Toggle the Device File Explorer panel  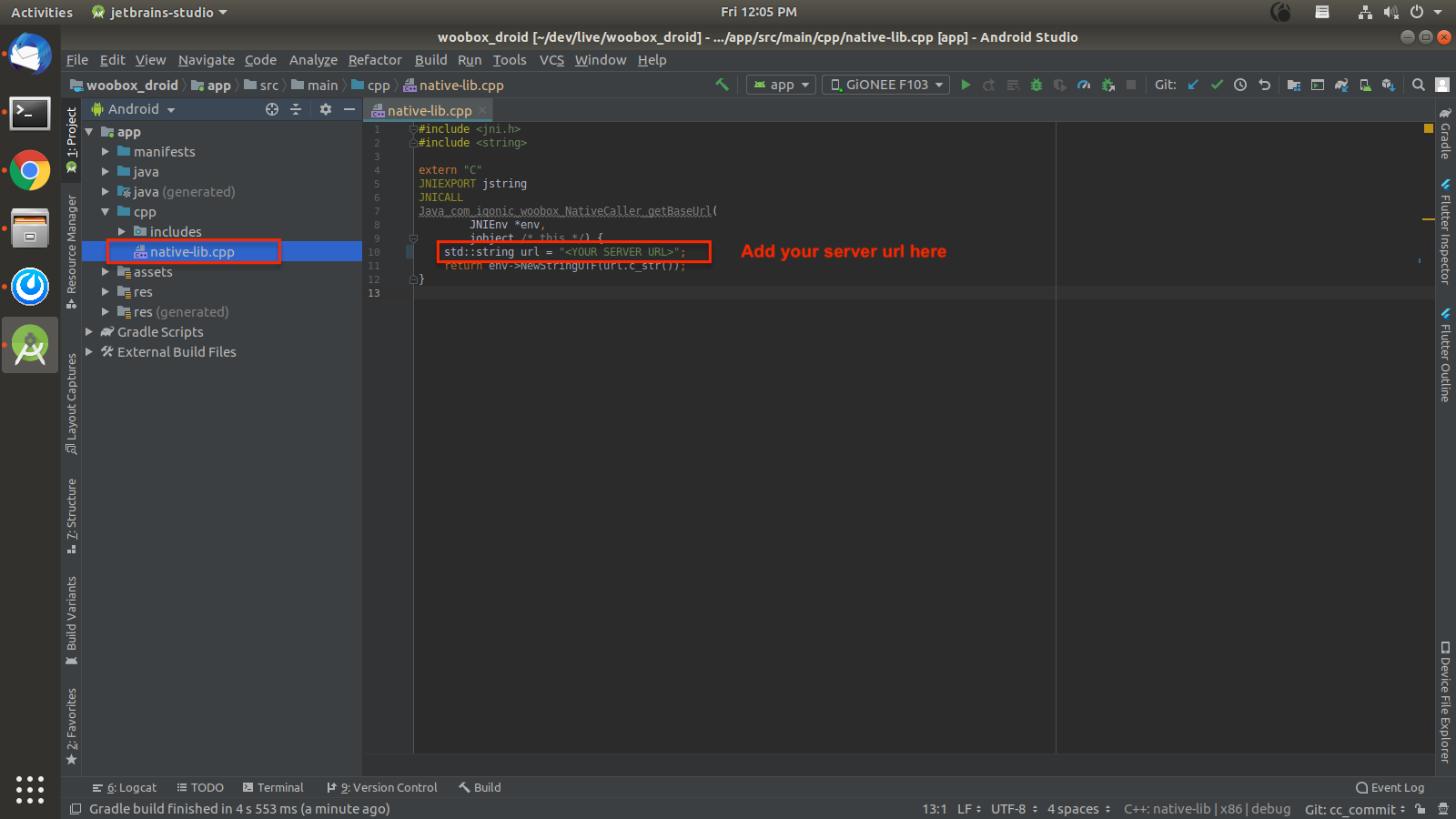(1445, 702)
